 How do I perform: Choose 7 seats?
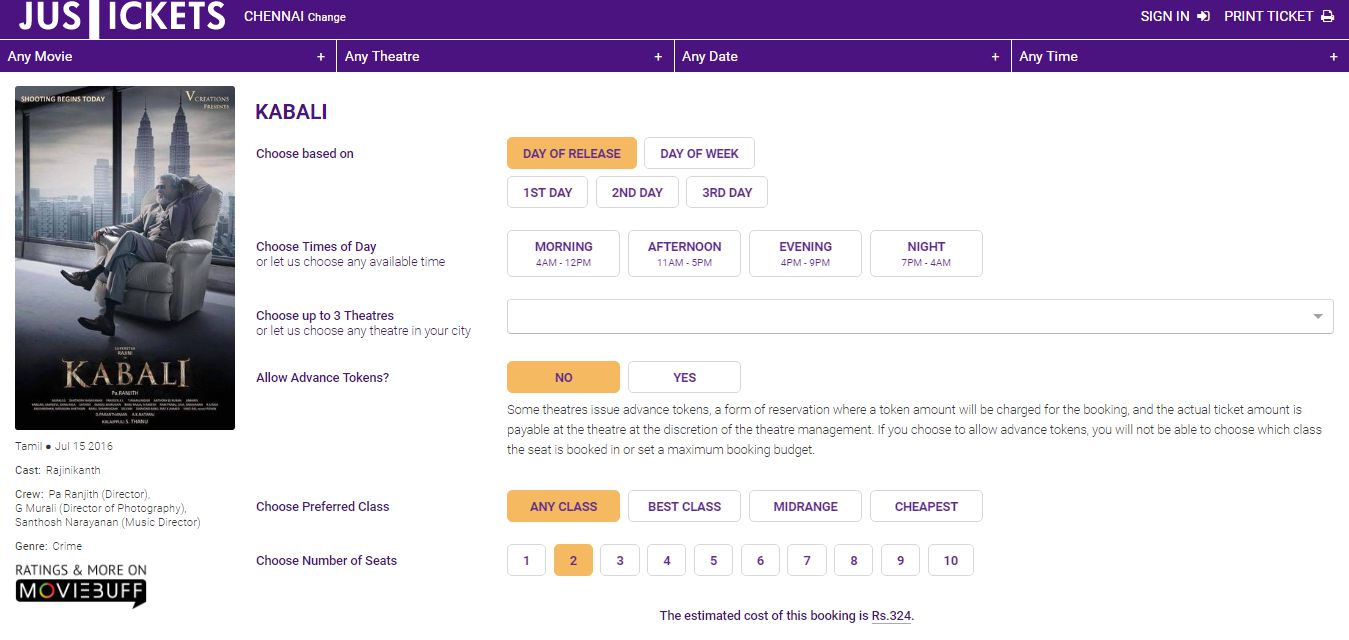807,560
